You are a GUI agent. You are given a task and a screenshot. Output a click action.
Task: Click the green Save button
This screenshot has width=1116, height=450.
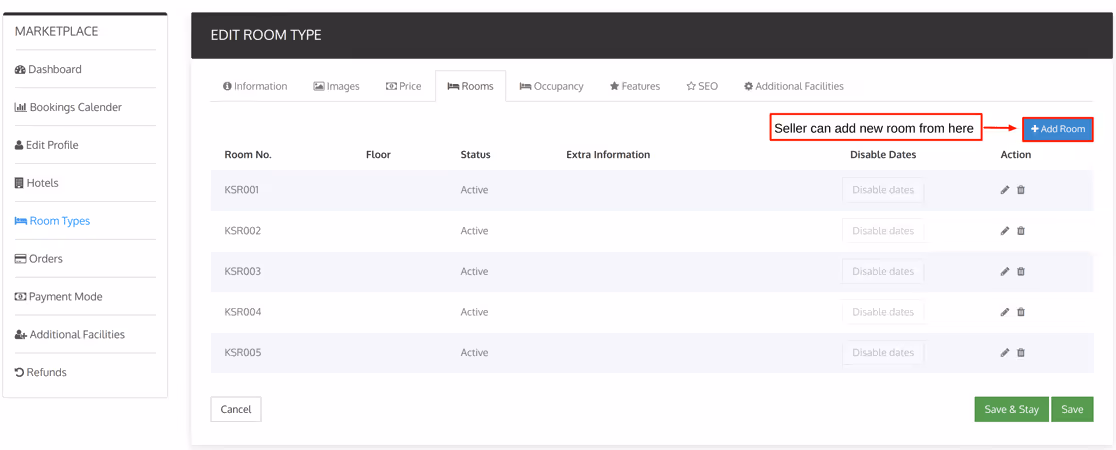[1072, 409]
